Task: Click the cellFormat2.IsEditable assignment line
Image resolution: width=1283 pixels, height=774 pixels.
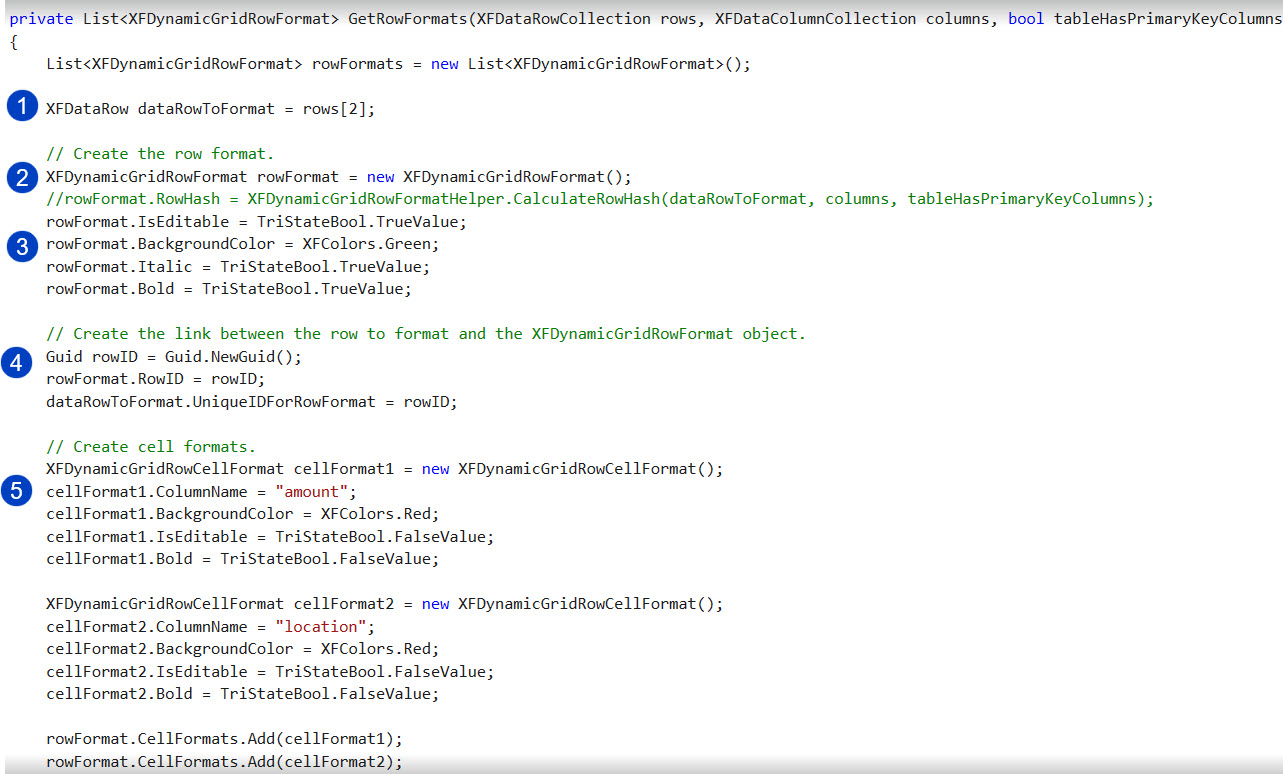Action: [x=270, y=672]
